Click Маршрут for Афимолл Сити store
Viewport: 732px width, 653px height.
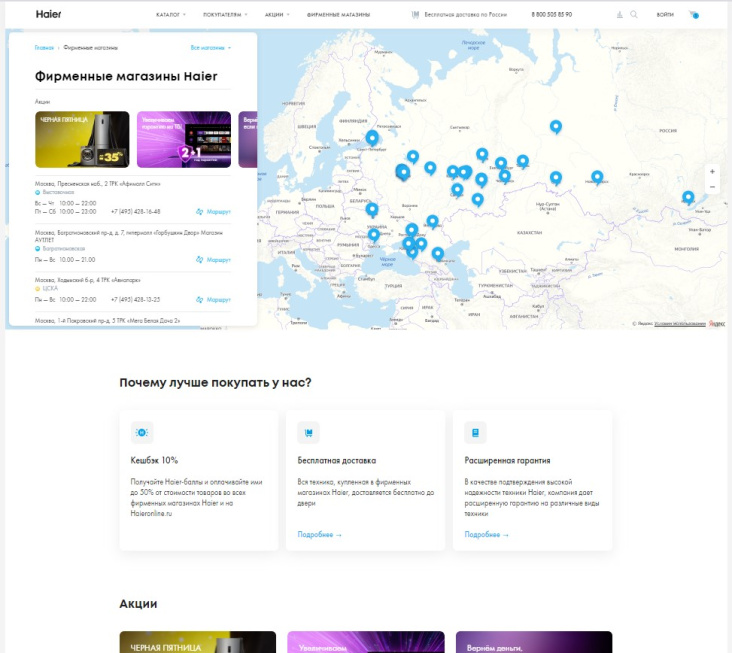[213, 211]
